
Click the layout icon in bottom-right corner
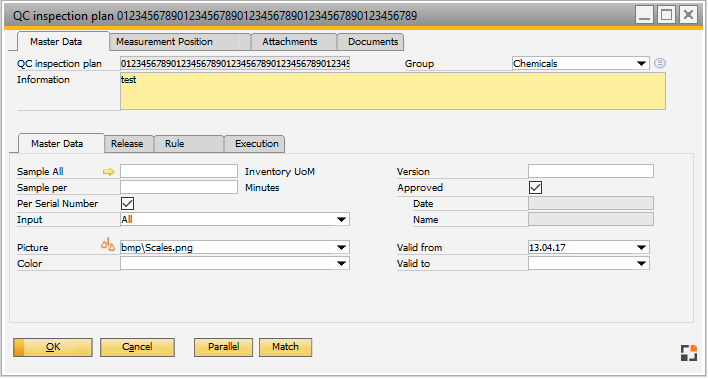(689, 353)
